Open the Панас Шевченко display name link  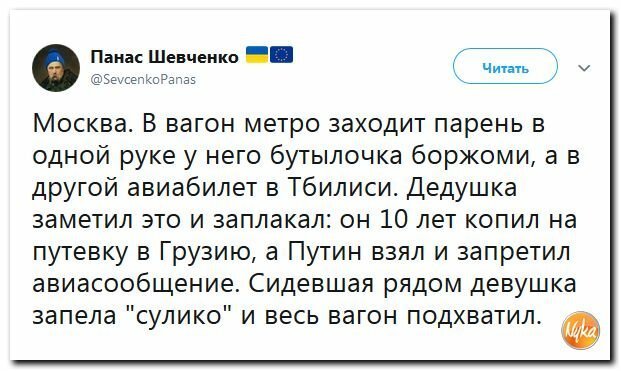165,57
